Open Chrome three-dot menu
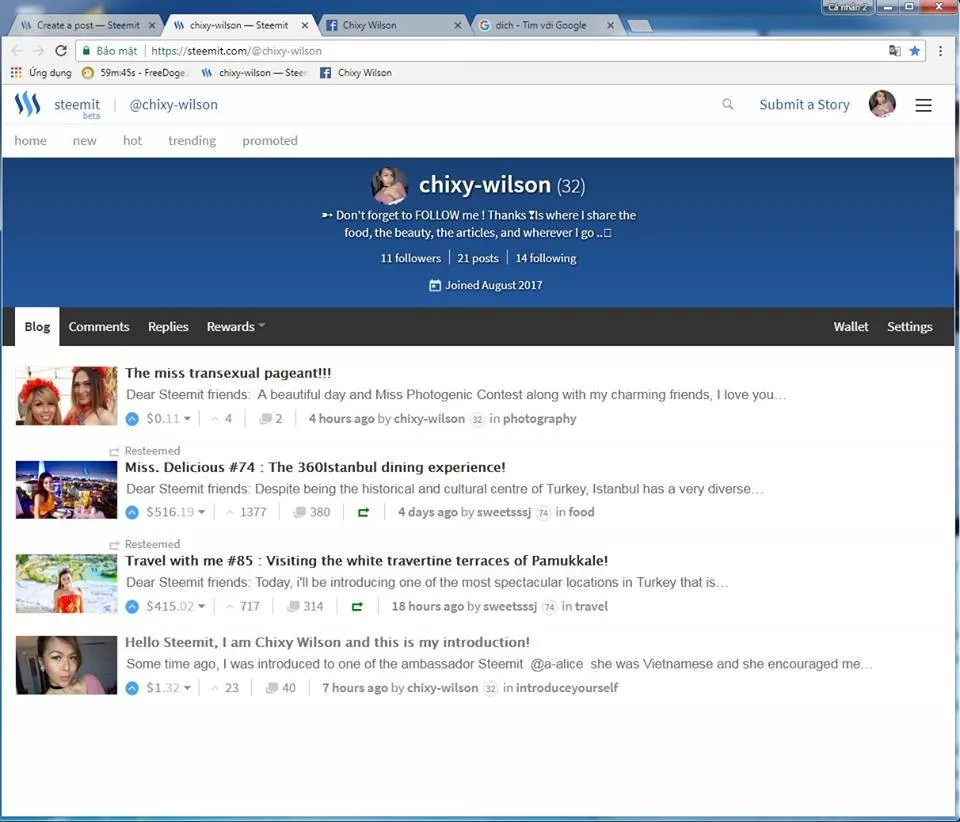 (940, 51)
